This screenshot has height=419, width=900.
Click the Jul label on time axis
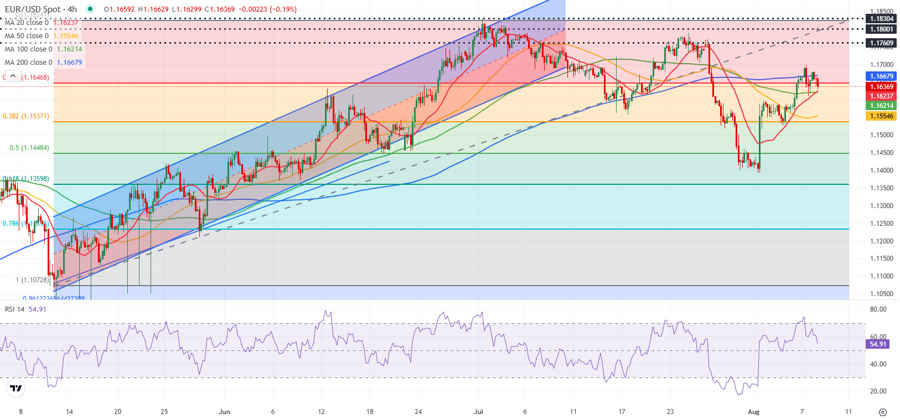(479, 412)
